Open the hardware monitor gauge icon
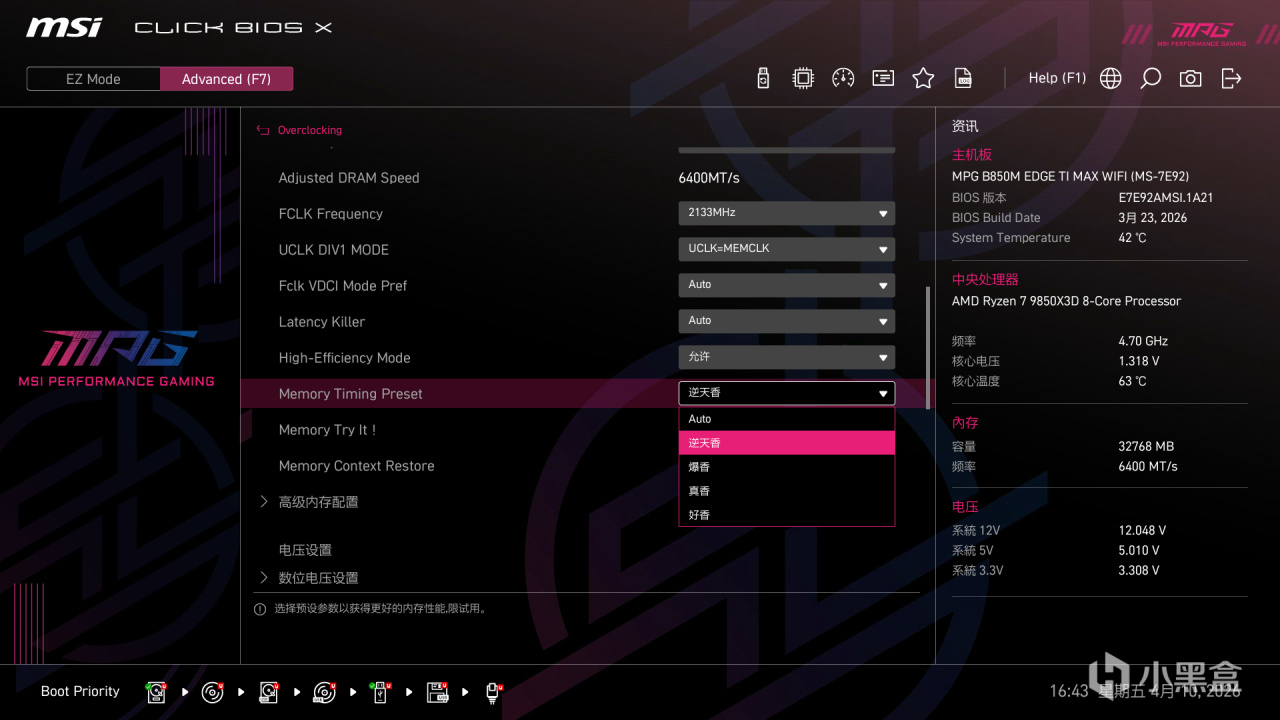The image size is (1280, 720). (843, 78)
